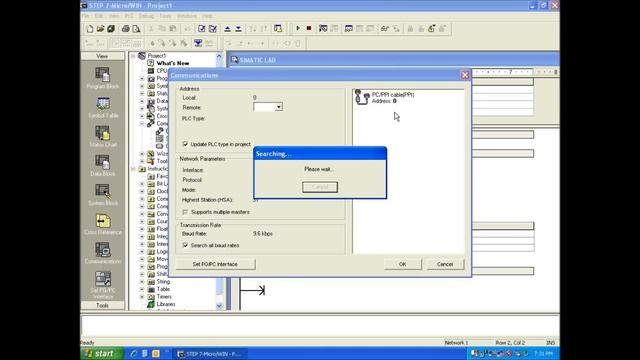Expand the Timers instruction folder
Image resolution: width=640 pixels, height=360 pixels.
tap(142, 297)
